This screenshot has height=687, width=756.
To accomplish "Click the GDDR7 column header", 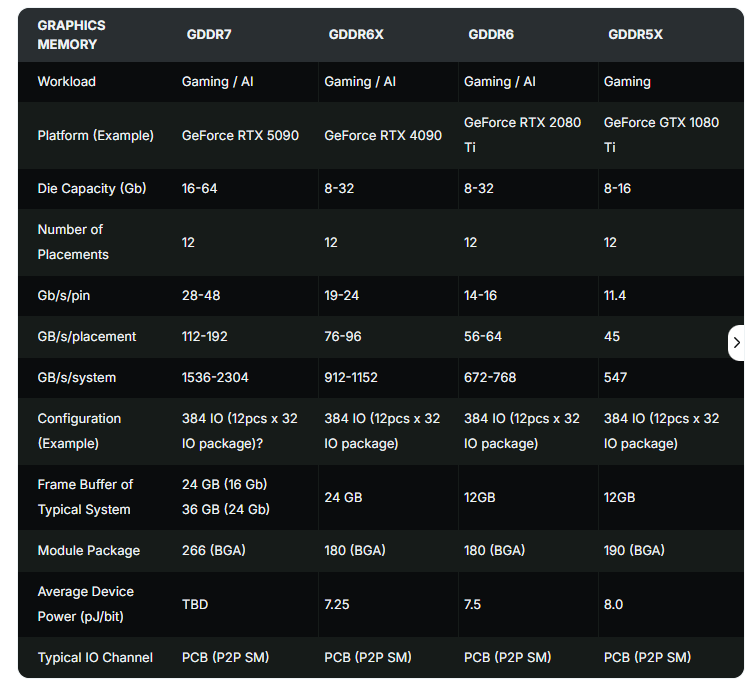I will 209,34.
